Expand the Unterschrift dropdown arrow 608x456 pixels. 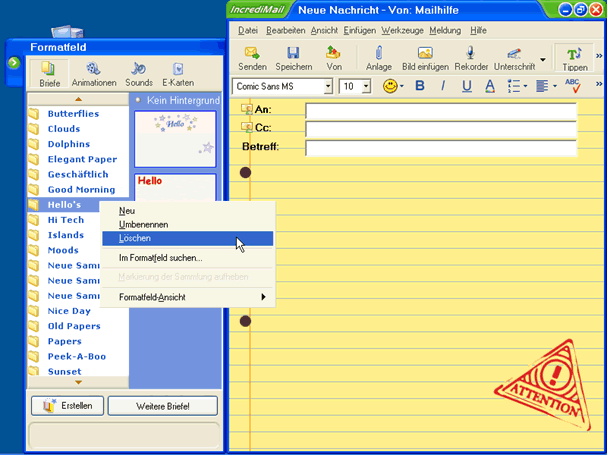(543, 60)
